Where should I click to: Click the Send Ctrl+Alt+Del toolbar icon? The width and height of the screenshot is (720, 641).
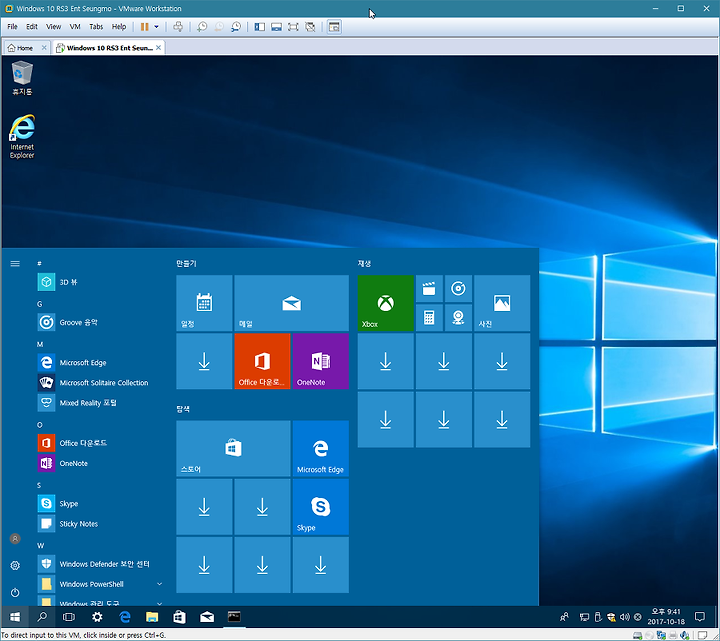(x=178, y=27)
